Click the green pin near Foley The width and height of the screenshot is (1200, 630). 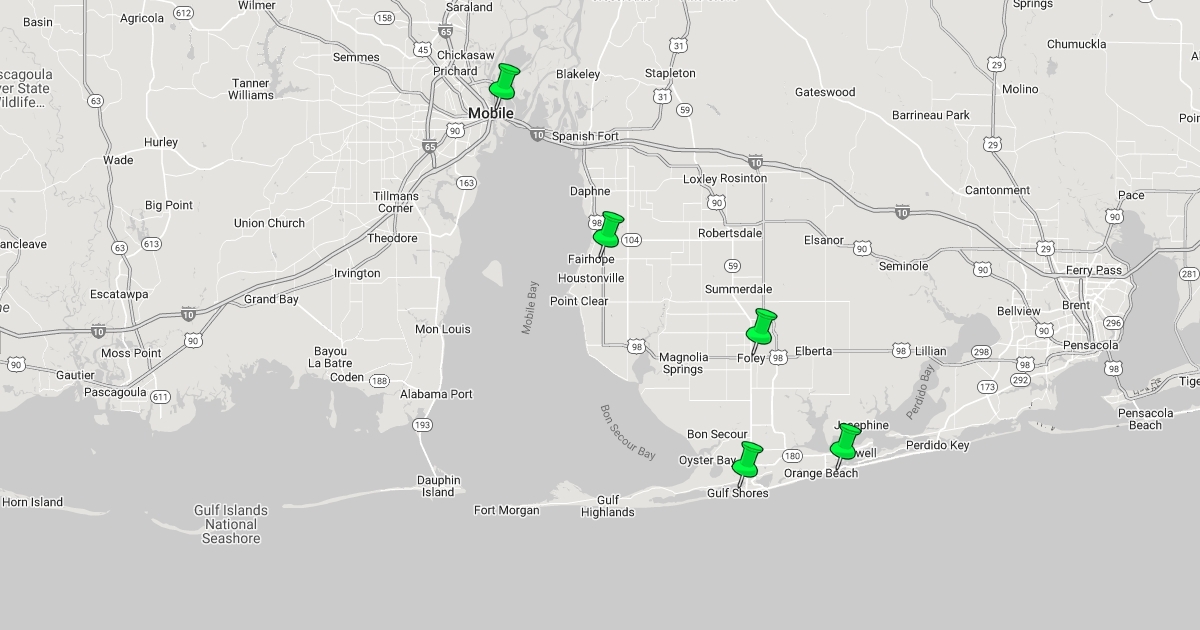(x=762, y=326)
